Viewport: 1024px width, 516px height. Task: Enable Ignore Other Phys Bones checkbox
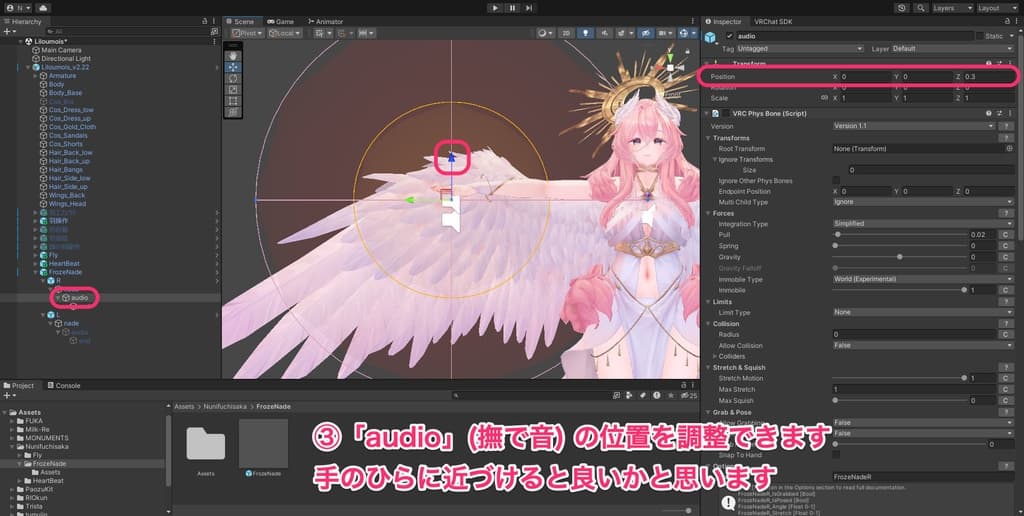click(x=836, y=180)
